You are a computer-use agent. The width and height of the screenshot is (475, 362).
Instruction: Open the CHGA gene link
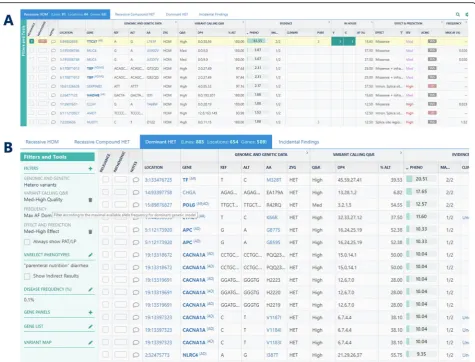click(x=189, y=192)
